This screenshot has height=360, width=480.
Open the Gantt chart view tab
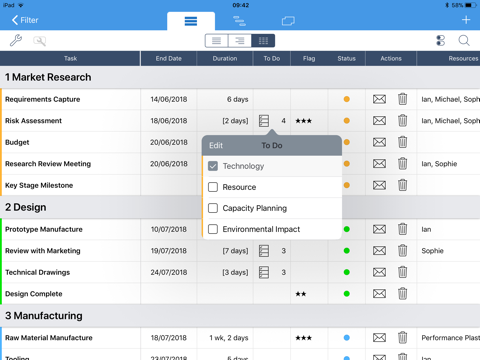pyautogui.click(x=239, y=21)
